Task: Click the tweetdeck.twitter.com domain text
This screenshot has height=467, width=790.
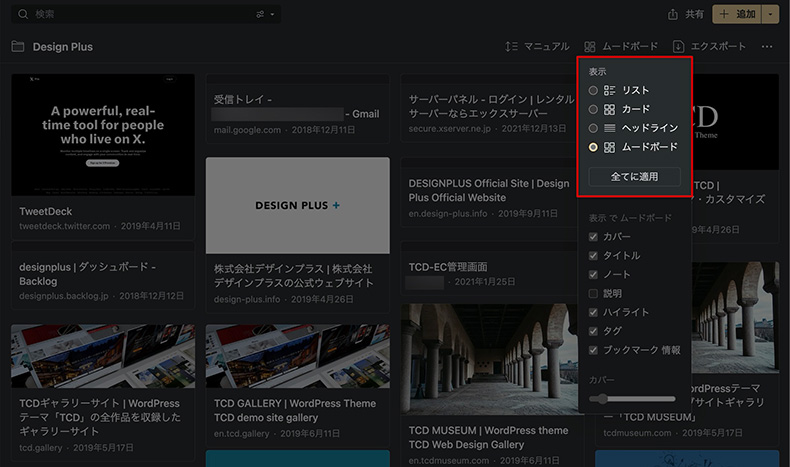Action: (64, 226)
